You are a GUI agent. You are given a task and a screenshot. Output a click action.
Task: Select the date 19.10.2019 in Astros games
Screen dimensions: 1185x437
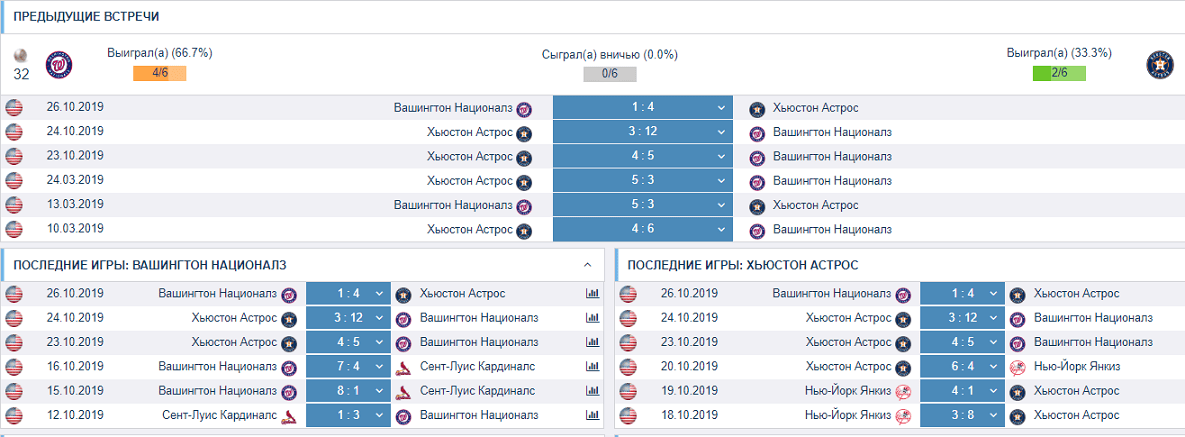(x=688, y=391)
